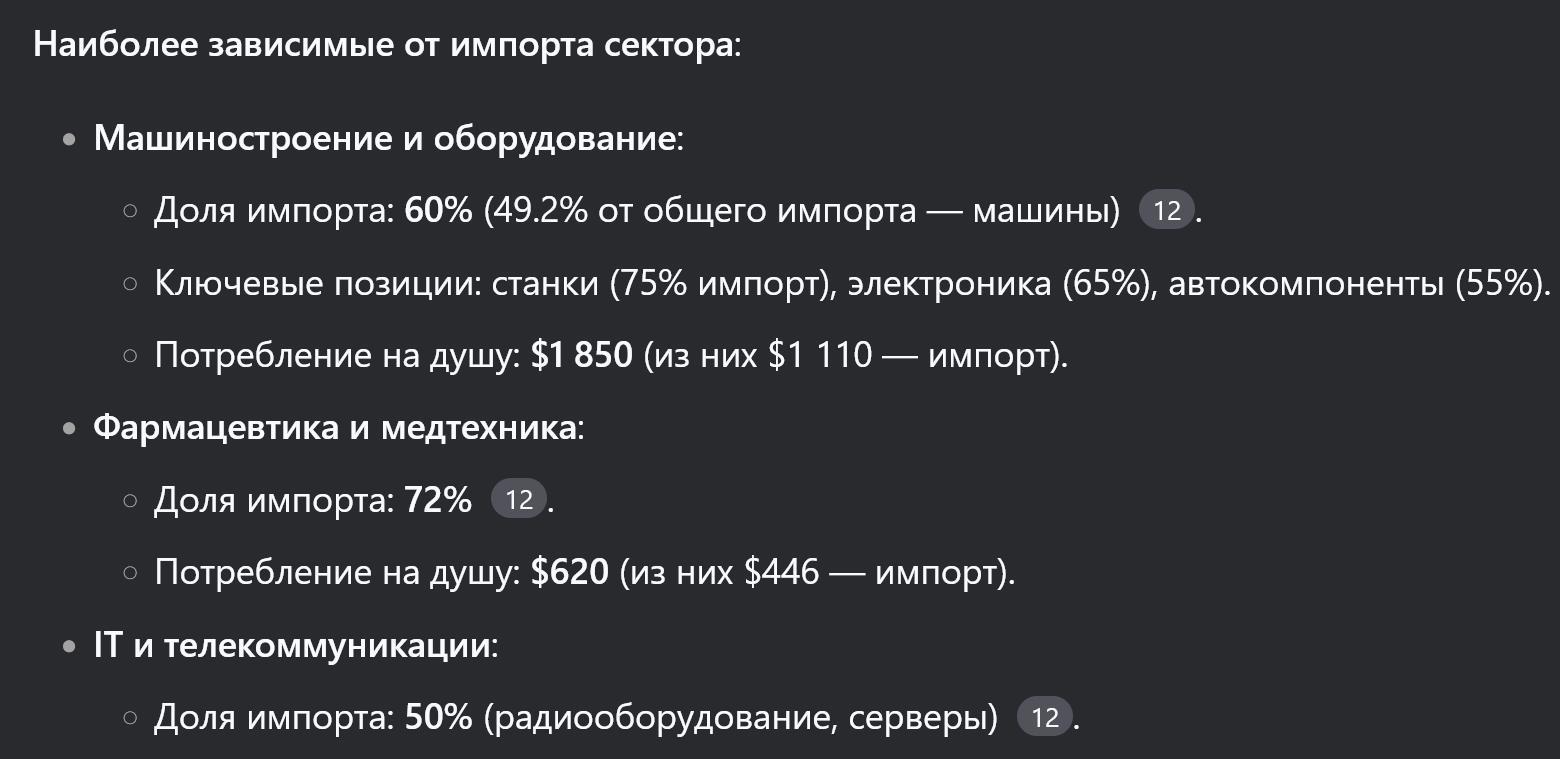
Task: Open citation badge 12 next to 72%
Action: click(519, 499)
